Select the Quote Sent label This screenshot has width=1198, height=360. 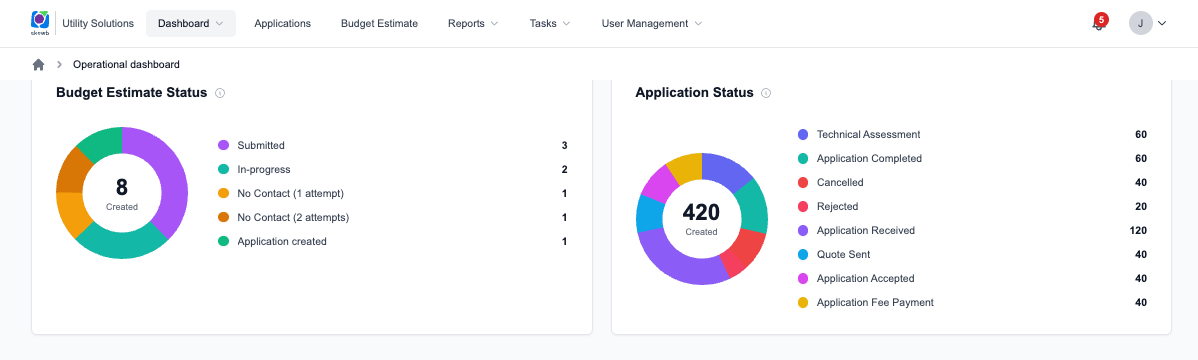tap(843, 255)
